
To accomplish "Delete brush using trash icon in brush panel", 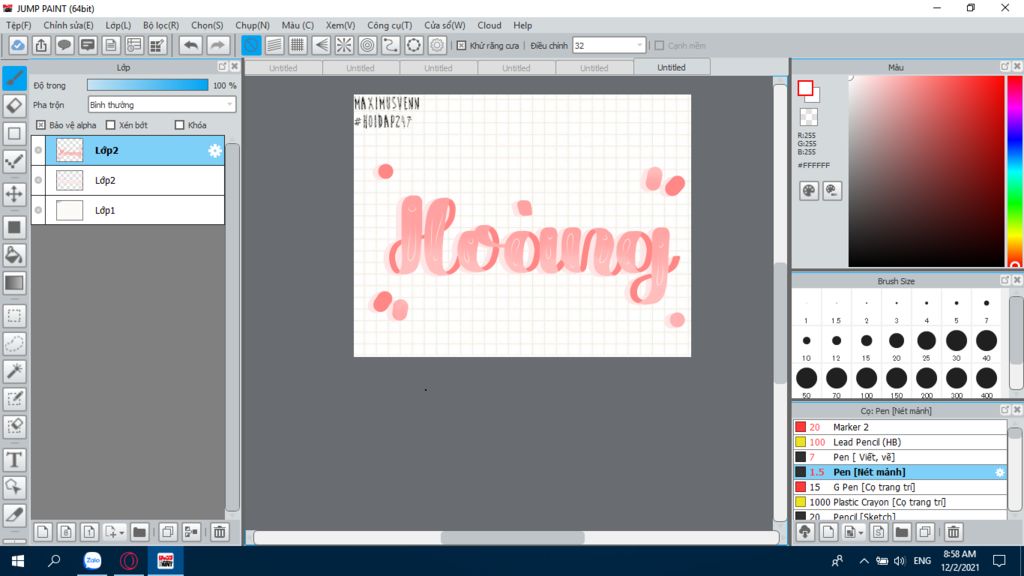I will point(953,532).
